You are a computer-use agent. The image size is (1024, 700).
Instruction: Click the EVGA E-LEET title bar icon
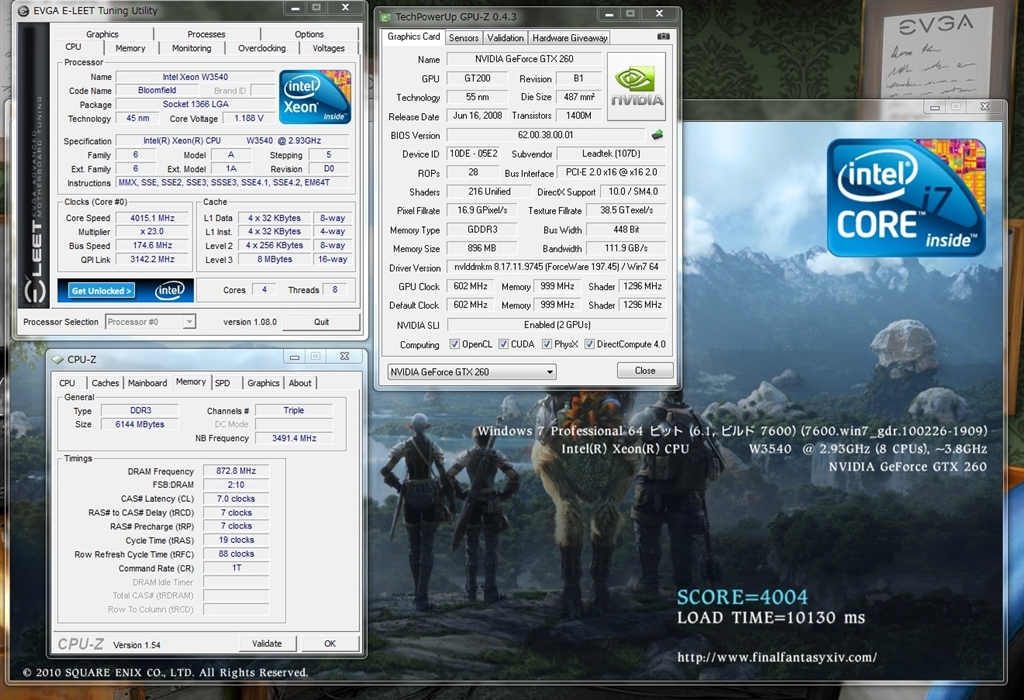pos(24,10)
